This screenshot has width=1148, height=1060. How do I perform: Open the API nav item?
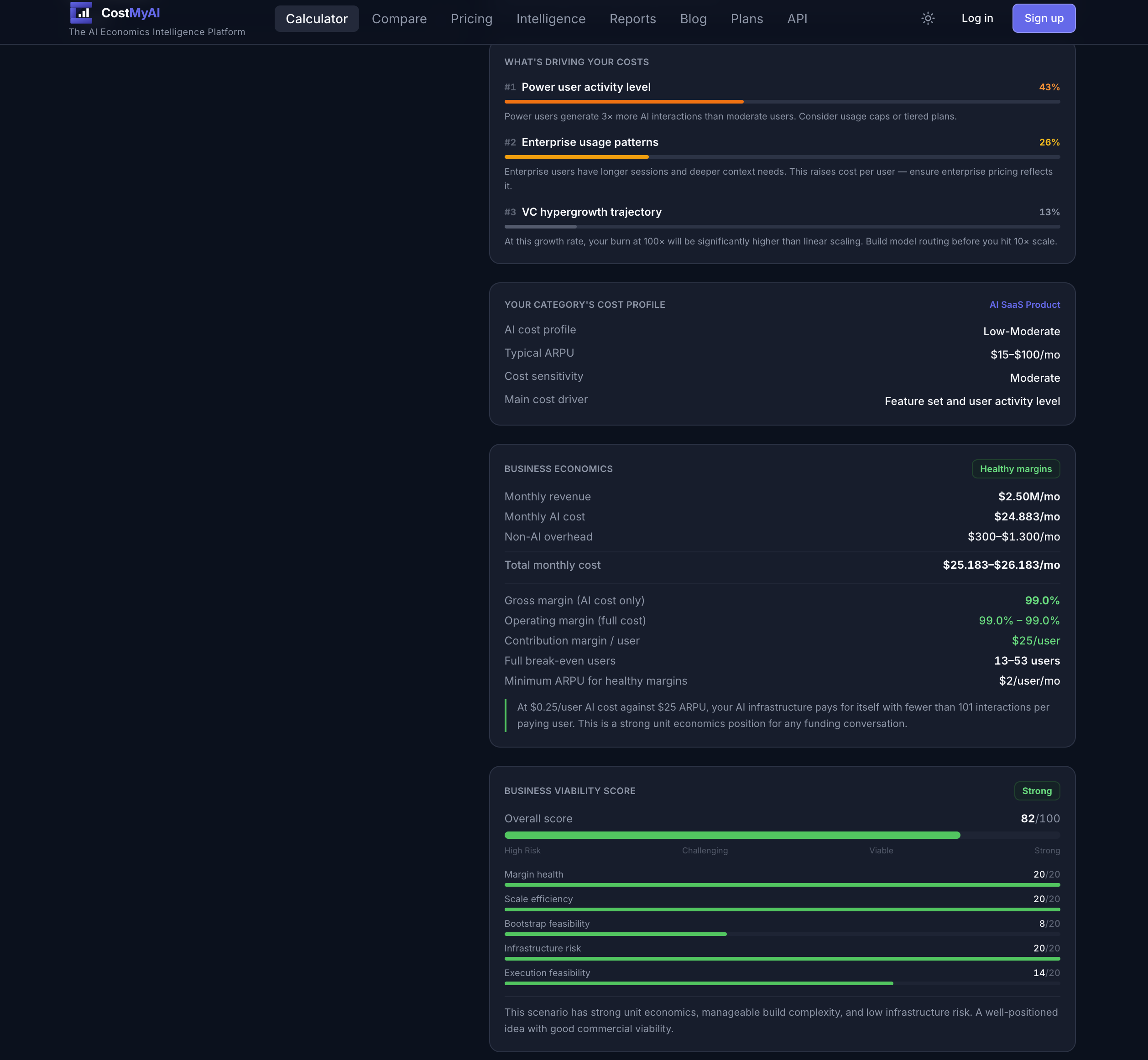797,19
